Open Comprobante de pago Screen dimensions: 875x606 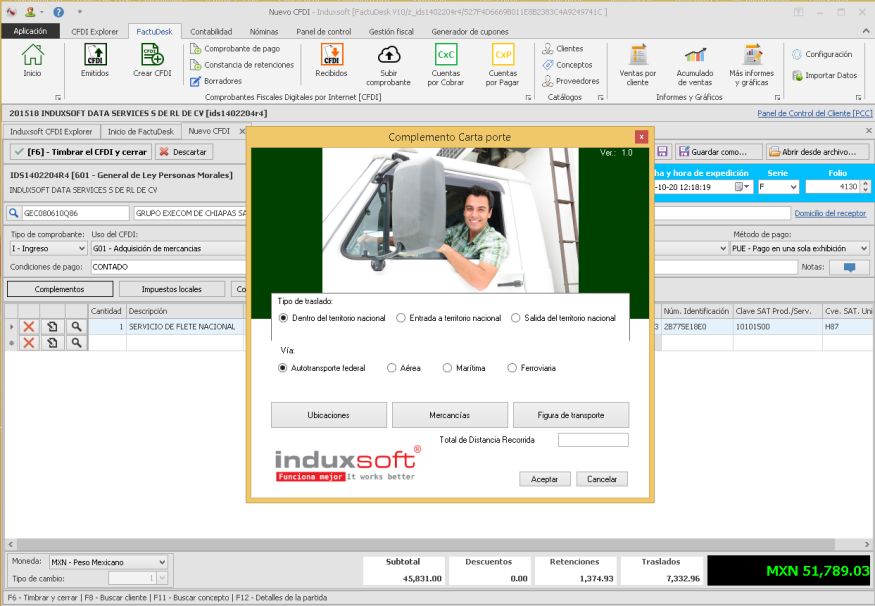pyautogui.click(x=235, y=49)
